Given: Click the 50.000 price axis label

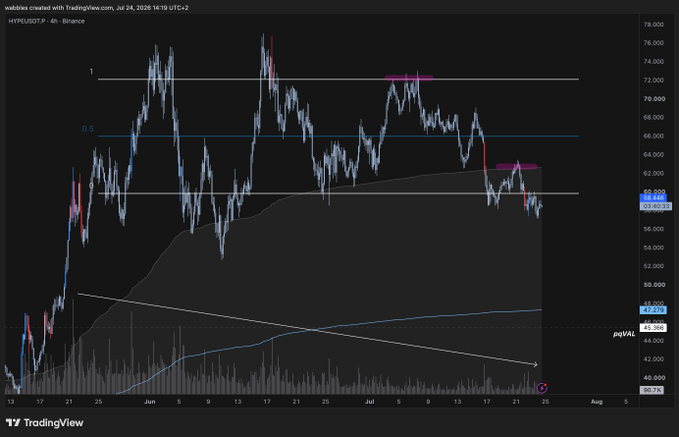Looking at the screenshot, I should coord(653,285).
